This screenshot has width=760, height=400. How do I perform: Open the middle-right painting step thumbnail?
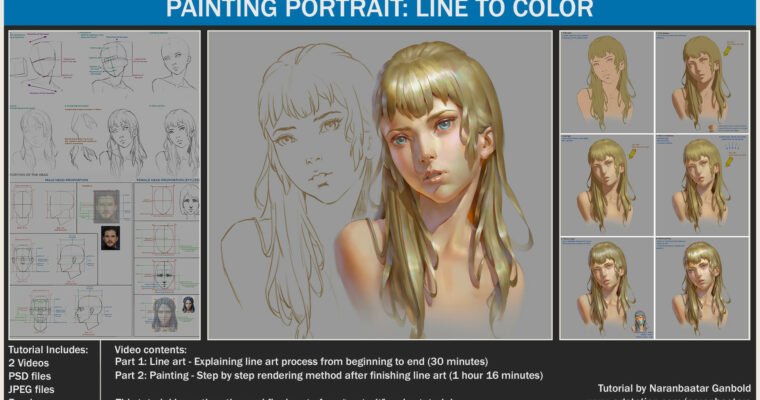point(702,185)
